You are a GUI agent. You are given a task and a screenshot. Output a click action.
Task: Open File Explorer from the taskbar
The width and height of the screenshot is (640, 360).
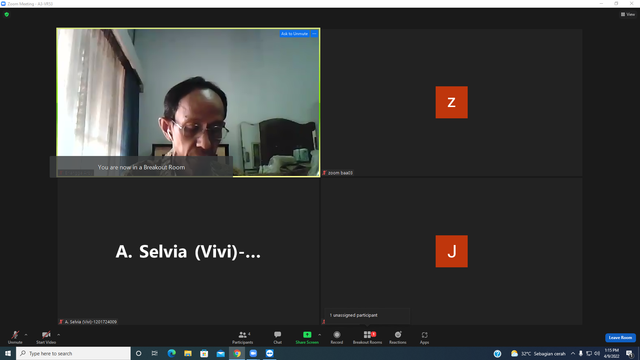tap(188, 353)
